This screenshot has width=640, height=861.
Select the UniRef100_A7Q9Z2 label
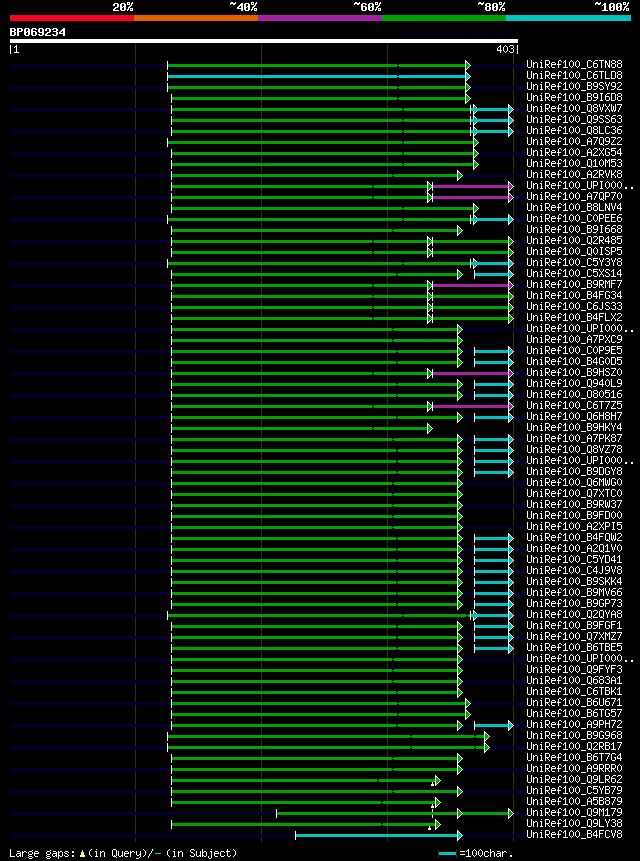(574, 141)
